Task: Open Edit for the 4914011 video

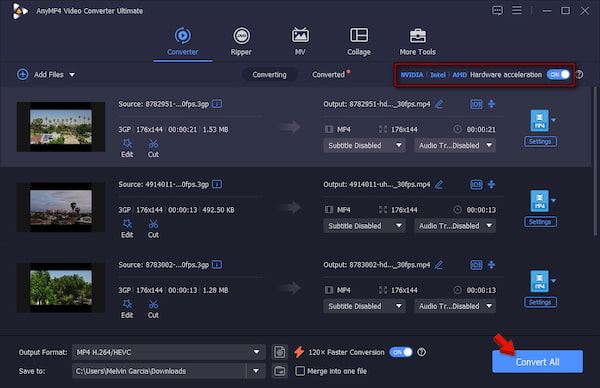Action: pos(127,228)
